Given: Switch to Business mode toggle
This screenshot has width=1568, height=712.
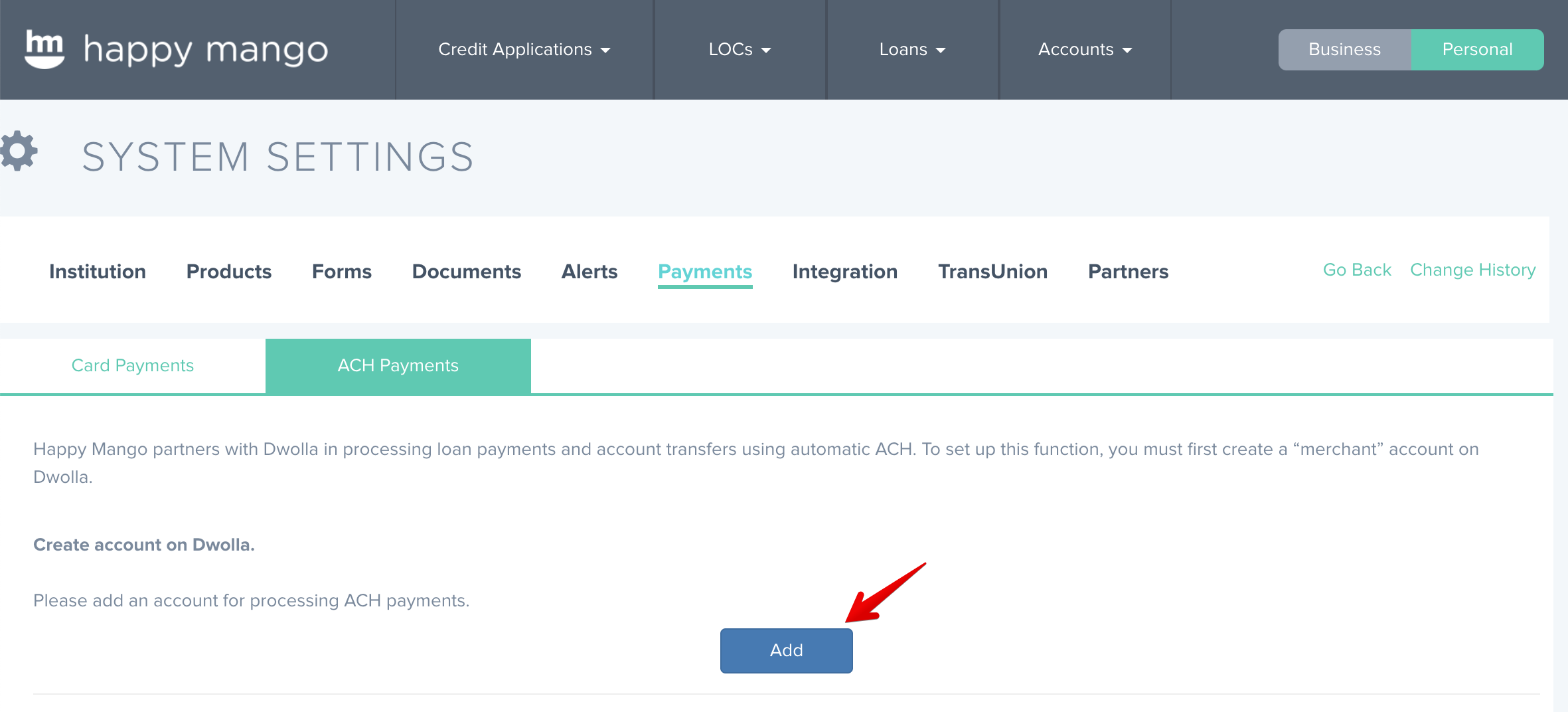Looking at the screenshot, I should point(1344,50).
